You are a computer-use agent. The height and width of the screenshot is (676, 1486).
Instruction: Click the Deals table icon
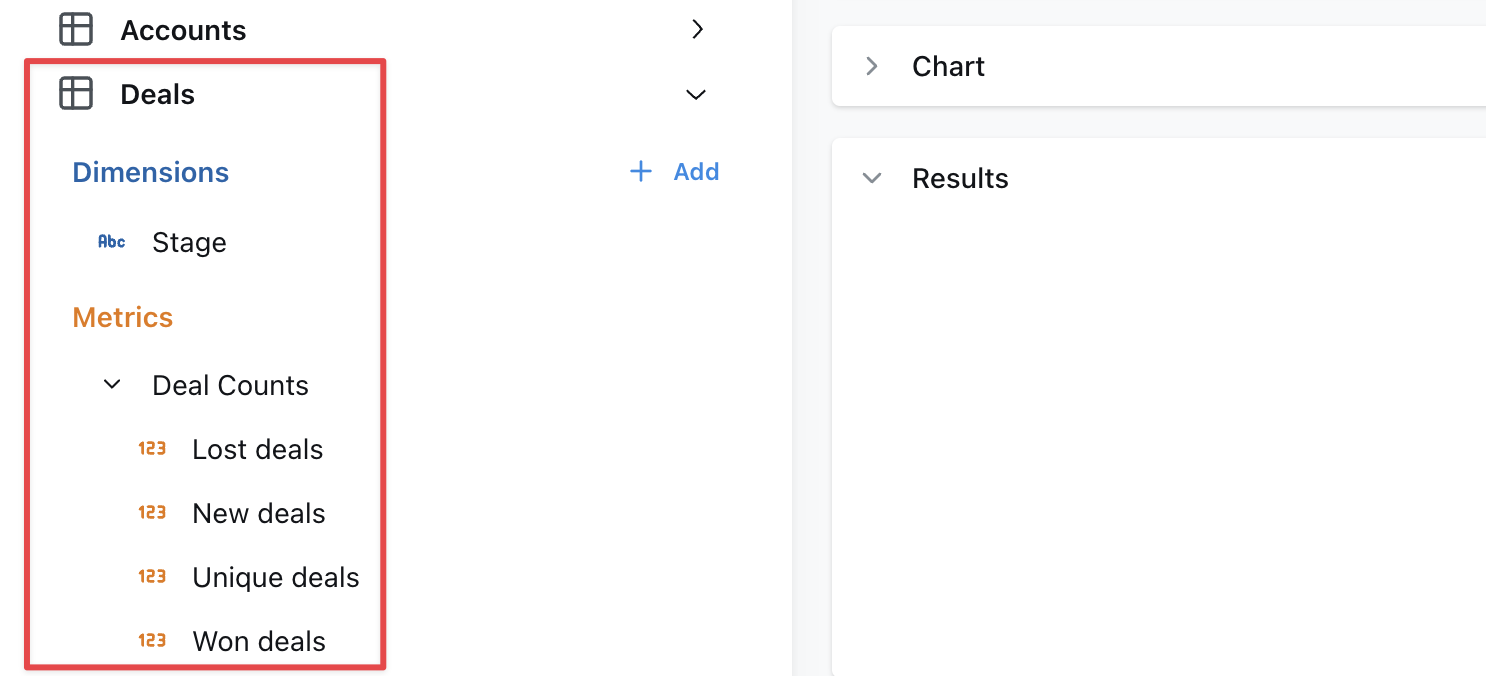pyautogui.click(x=75, y=93)
